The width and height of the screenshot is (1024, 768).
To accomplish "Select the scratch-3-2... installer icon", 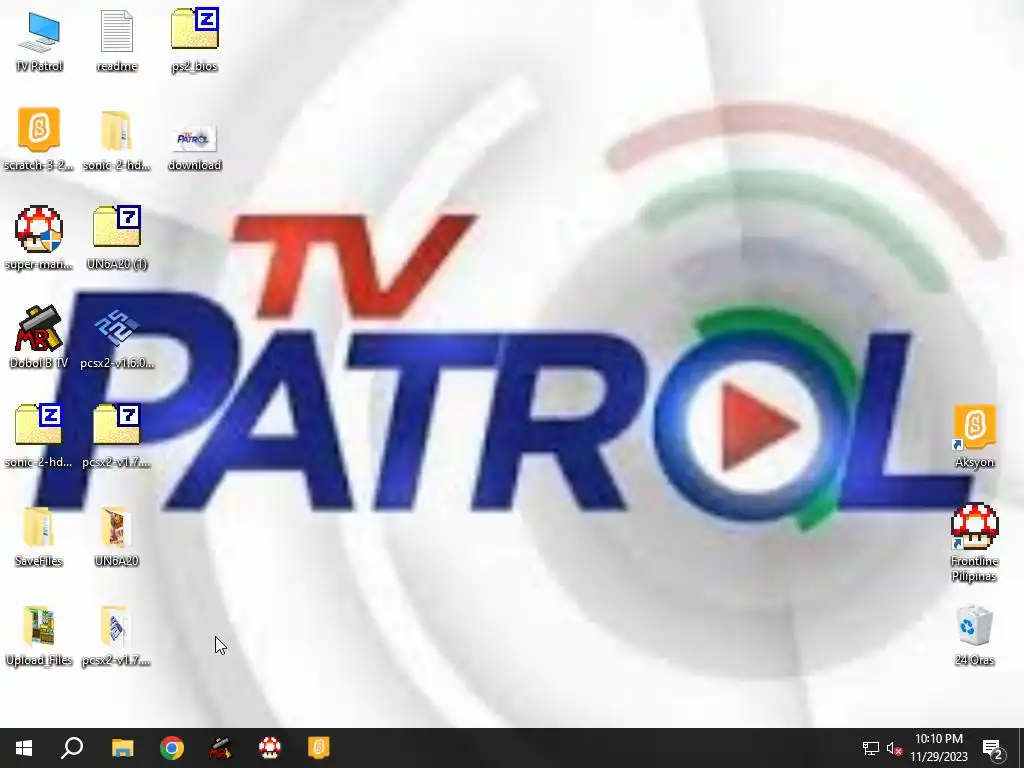I will pyautogui.click(x=39, y=138).
